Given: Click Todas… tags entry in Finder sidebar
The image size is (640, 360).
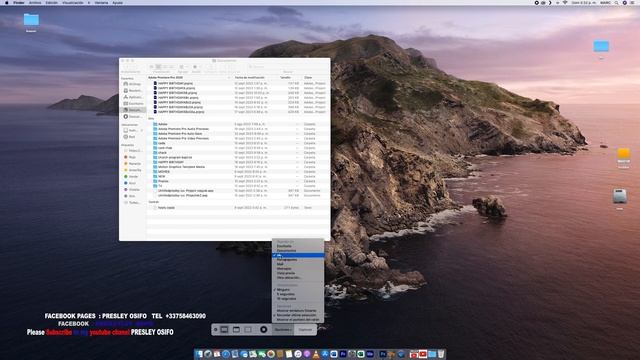Looking at the screenshot, I should (133, 202).
